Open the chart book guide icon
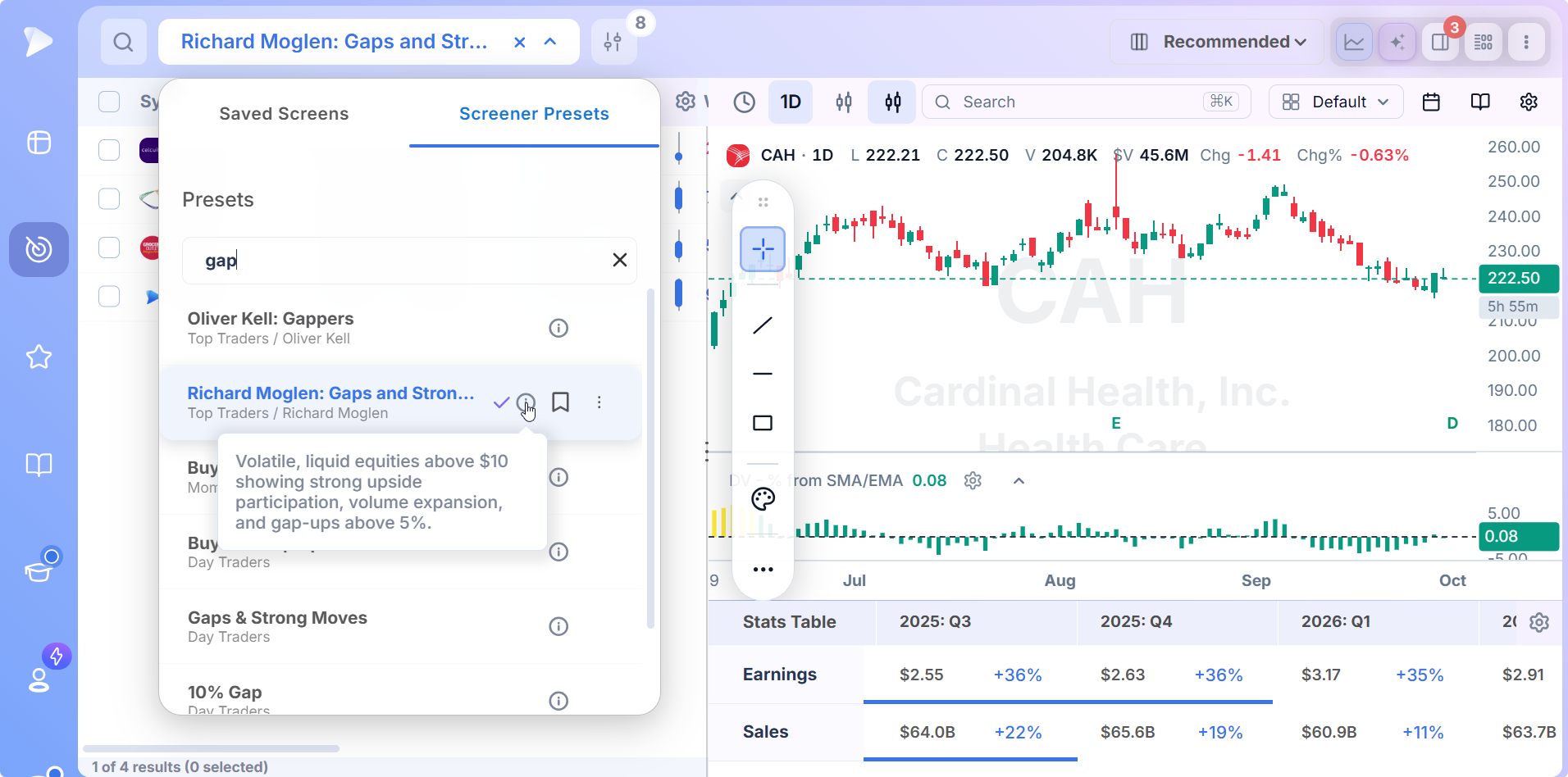1568x777 pixels. [1480, 102]
